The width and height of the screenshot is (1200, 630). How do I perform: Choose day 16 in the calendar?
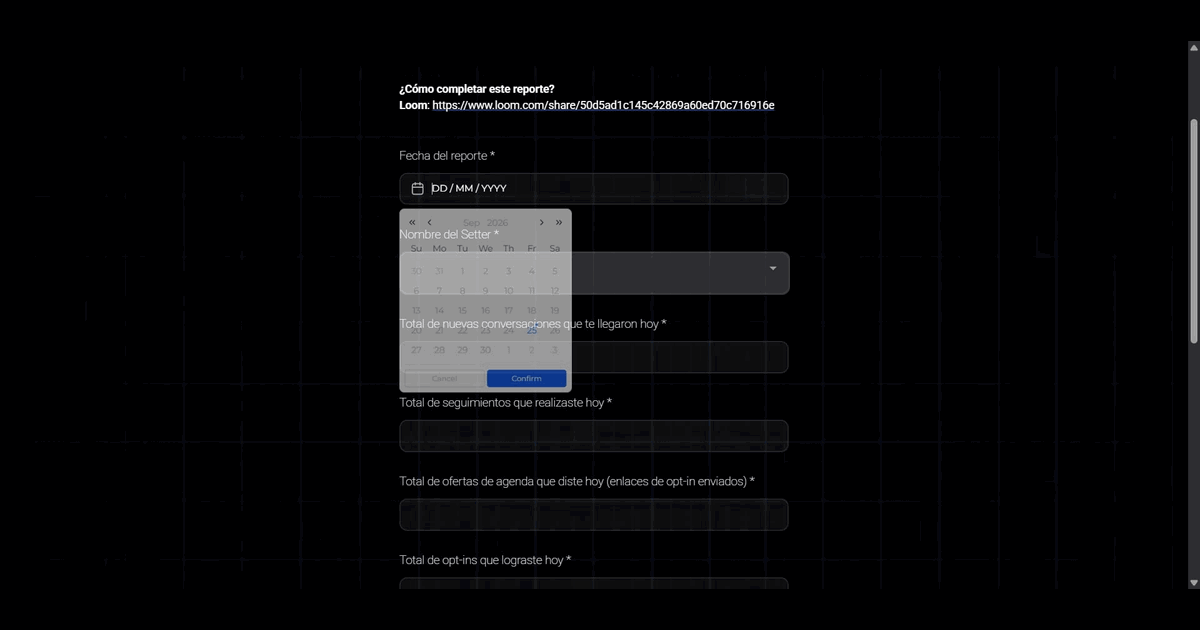(485, 310)
